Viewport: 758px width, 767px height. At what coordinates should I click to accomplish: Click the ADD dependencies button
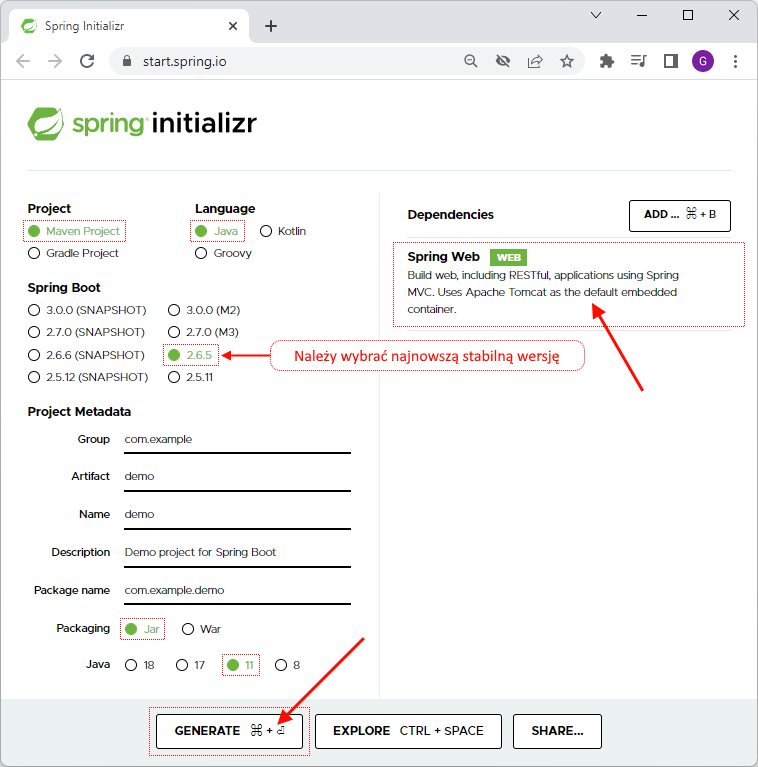tap(680, 215)
